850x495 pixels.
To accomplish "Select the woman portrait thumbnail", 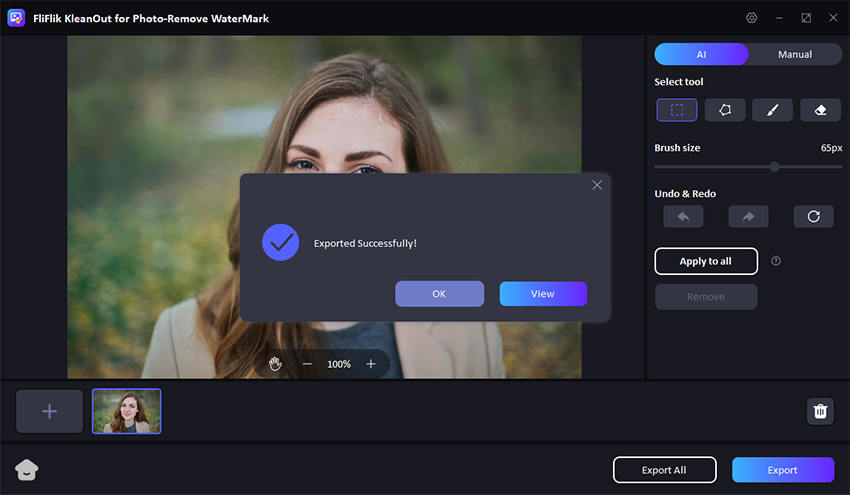I will [127, 411].
